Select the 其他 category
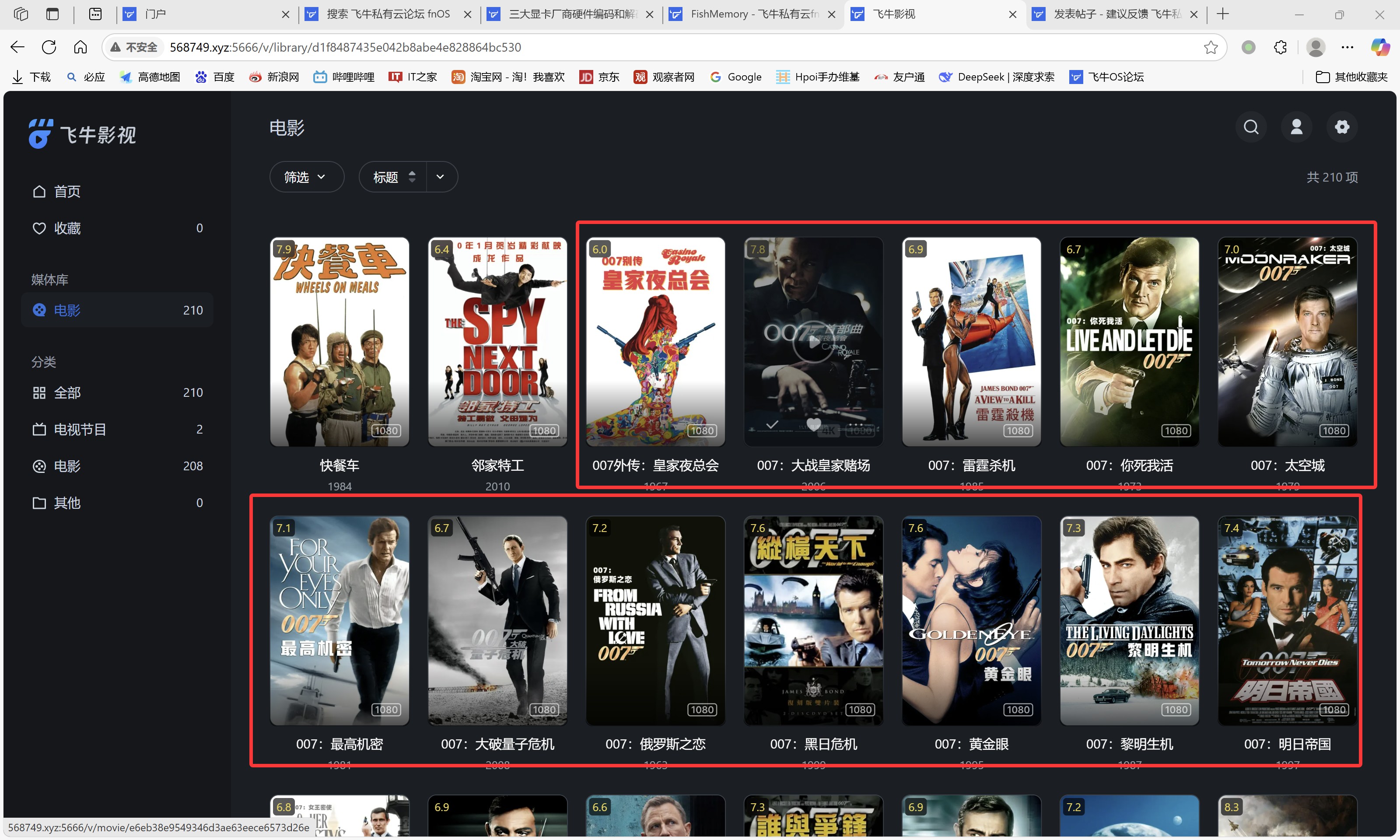The width and height of the screenshot is (1400, 840). pyautogui.click(x=117, y=503)
